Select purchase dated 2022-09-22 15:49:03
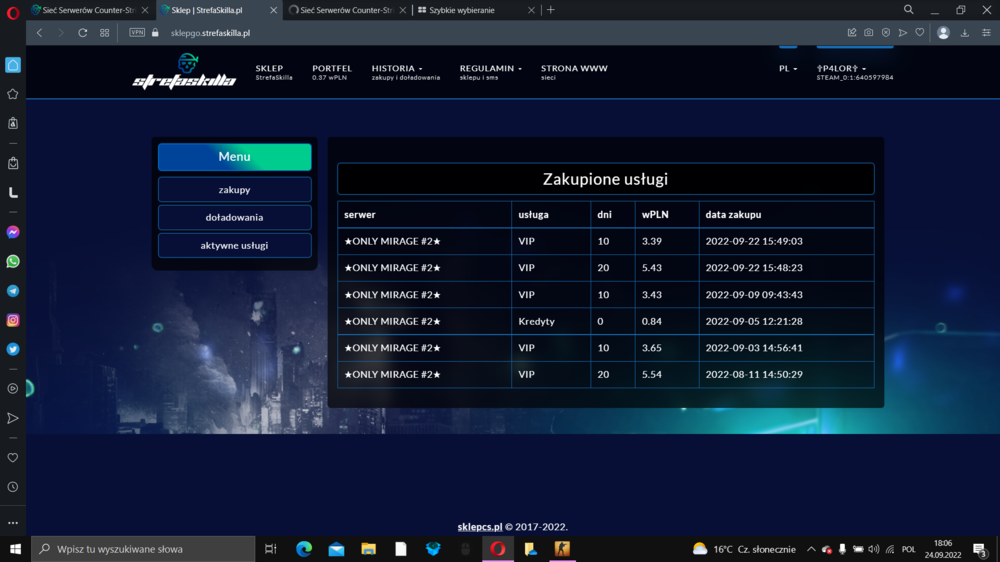1000x562 pixels. pyautogui.click(x=754, y=241)
